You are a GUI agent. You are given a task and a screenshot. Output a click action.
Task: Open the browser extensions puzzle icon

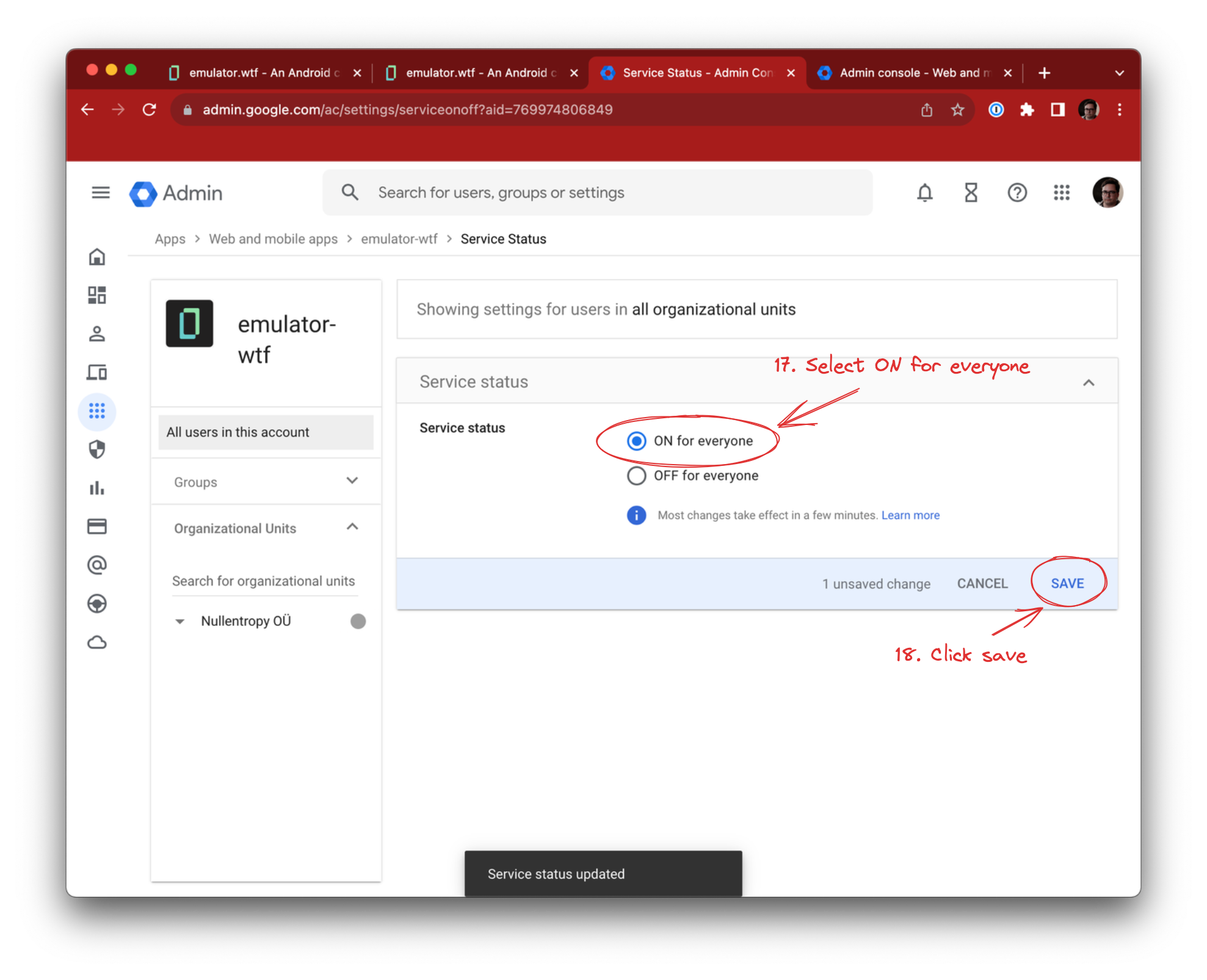(1027, 110)
